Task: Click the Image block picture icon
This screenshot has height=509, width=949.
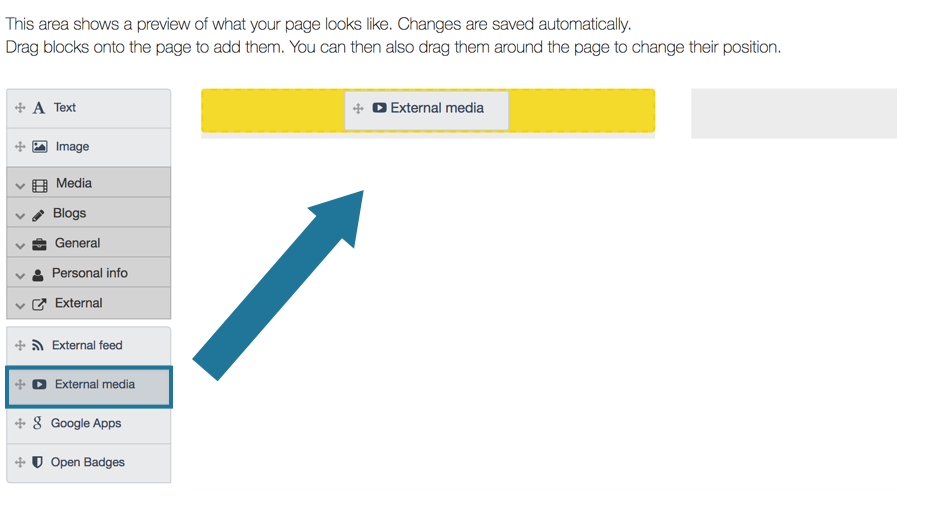Action: (x=40, y=147)
